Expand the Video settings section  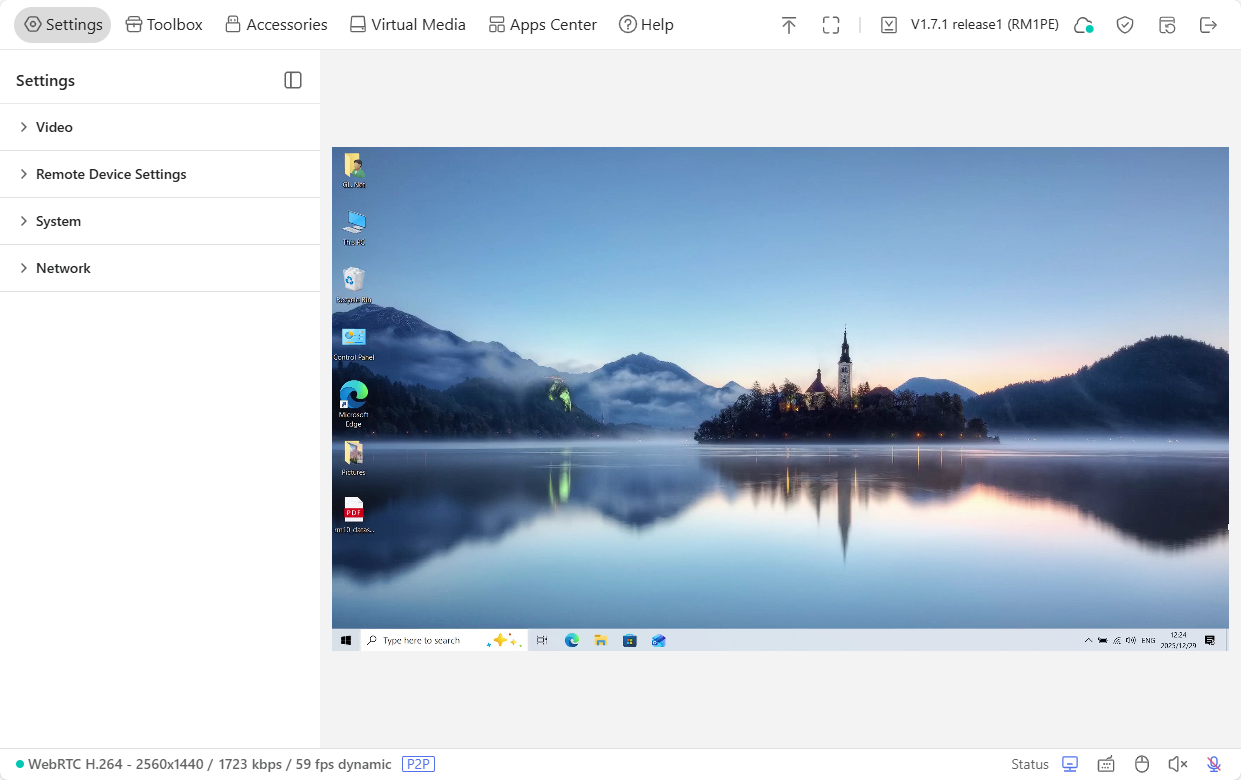point(54,127)
